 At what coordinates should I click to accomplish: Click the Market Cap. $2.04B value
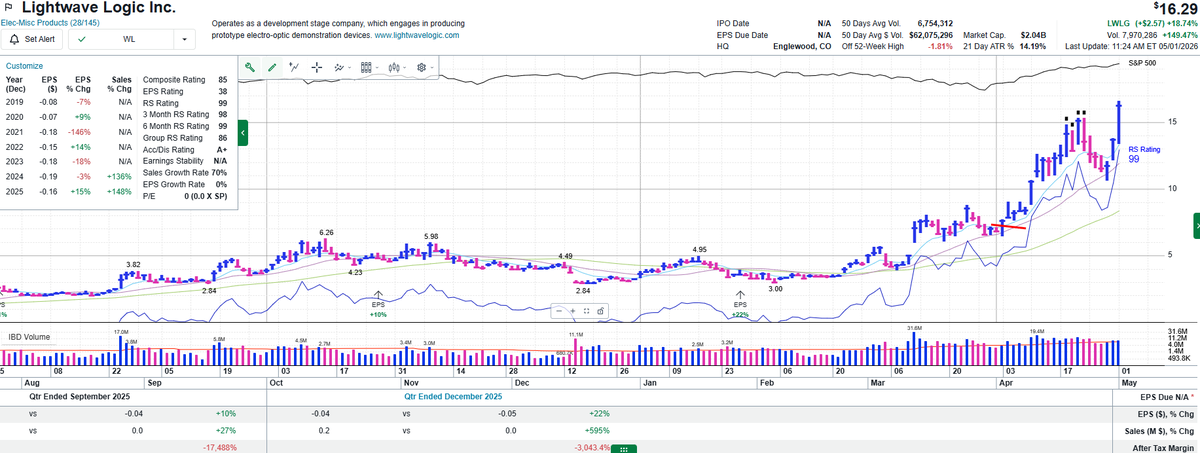pos(1031,35)
